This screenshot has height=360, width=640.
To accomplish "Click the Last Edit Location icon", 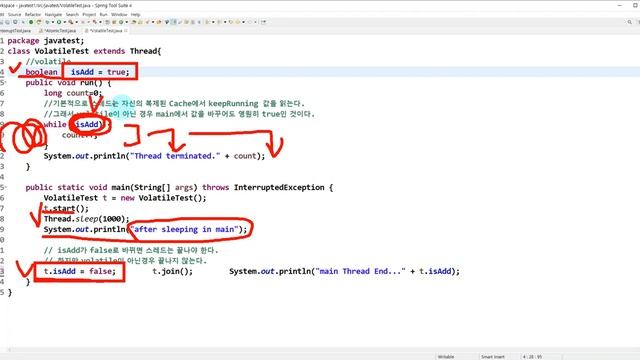I will [x=231, y=22].
